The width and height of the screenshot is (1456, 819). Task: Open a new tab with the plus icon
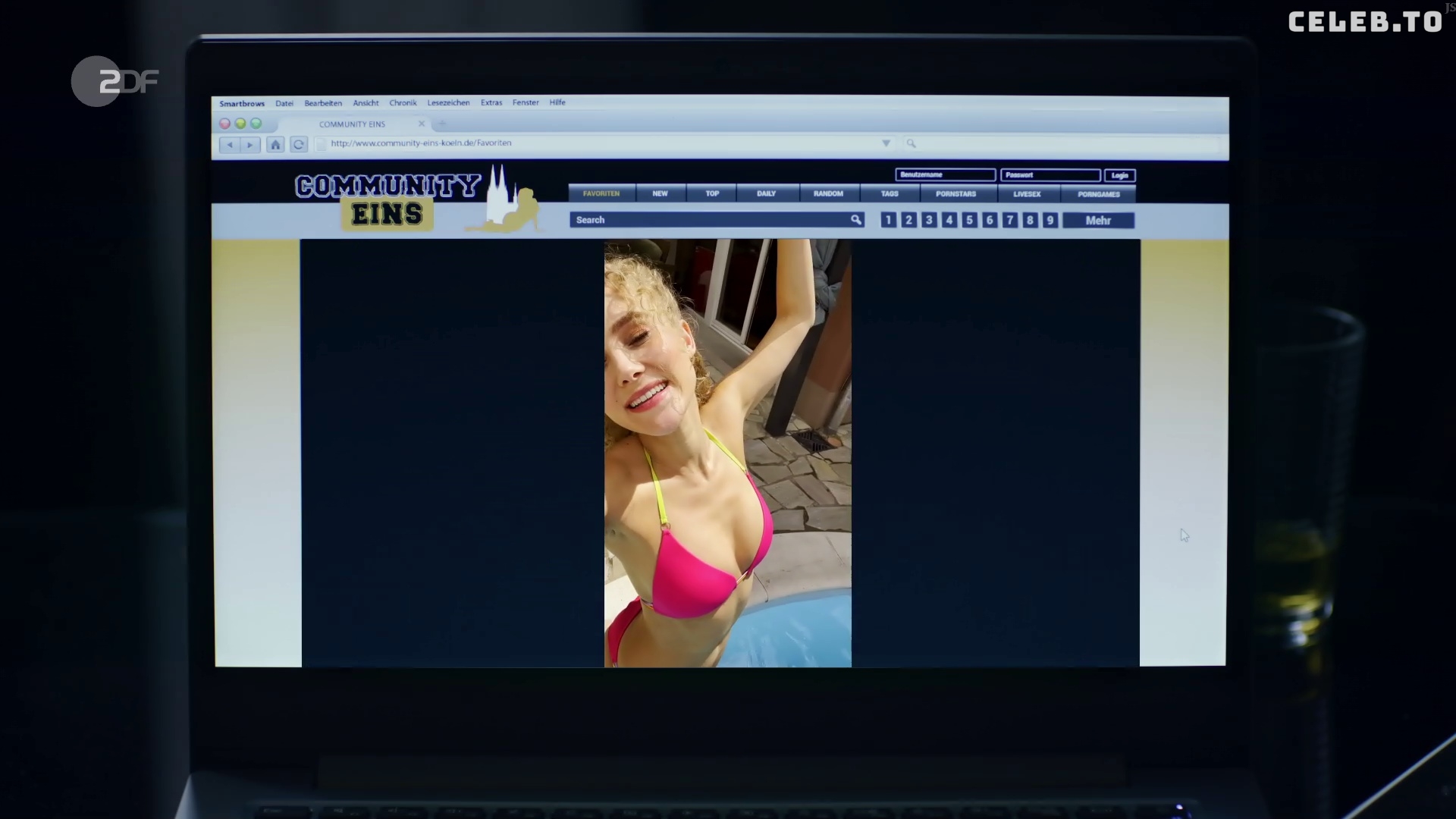[x=442, y=124]
